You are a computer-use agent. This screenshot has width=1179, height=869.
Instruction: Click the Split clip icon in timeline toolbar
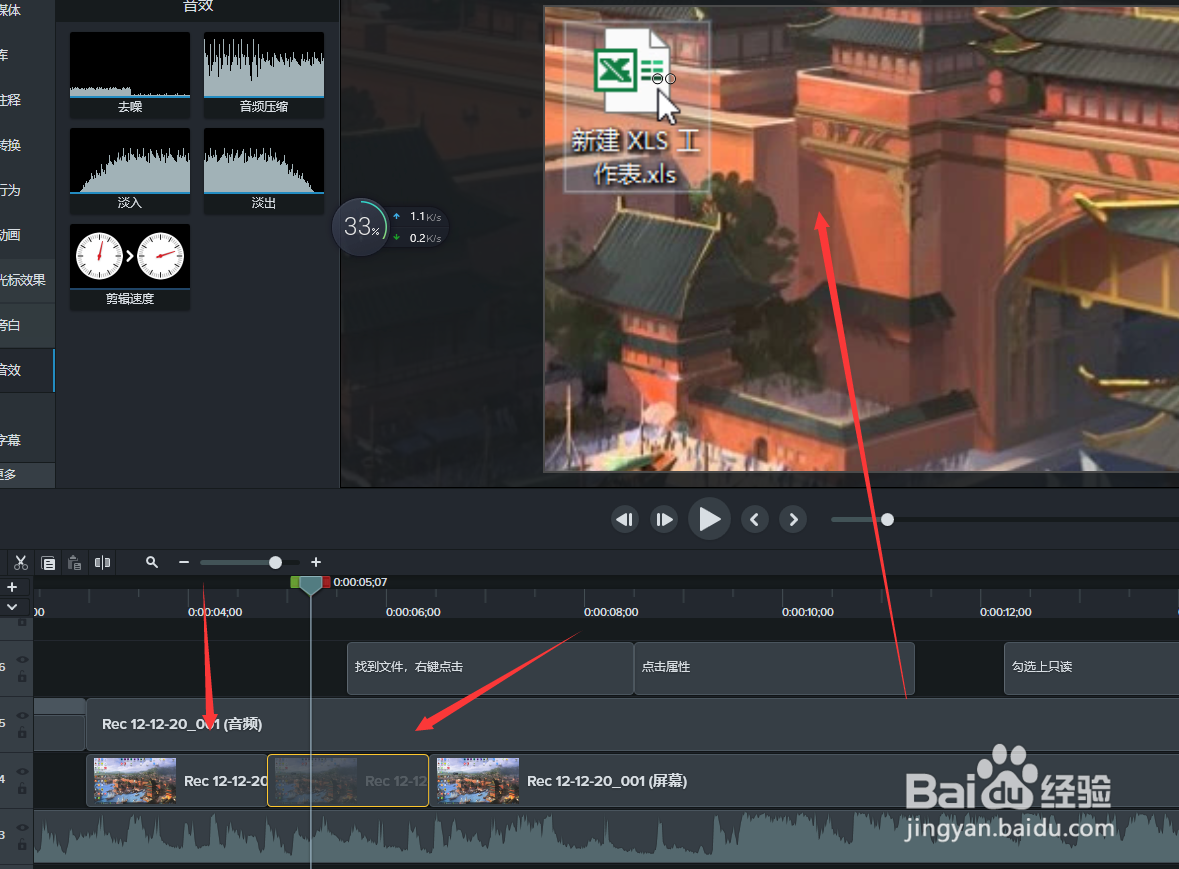click(102, 562)
